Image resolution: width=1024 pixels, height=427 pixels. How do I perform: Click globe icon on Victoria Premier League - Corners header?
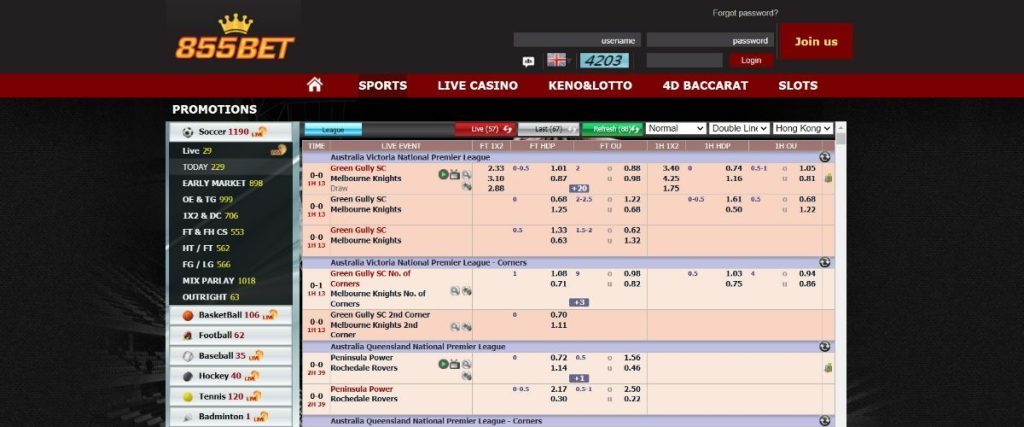825,262
